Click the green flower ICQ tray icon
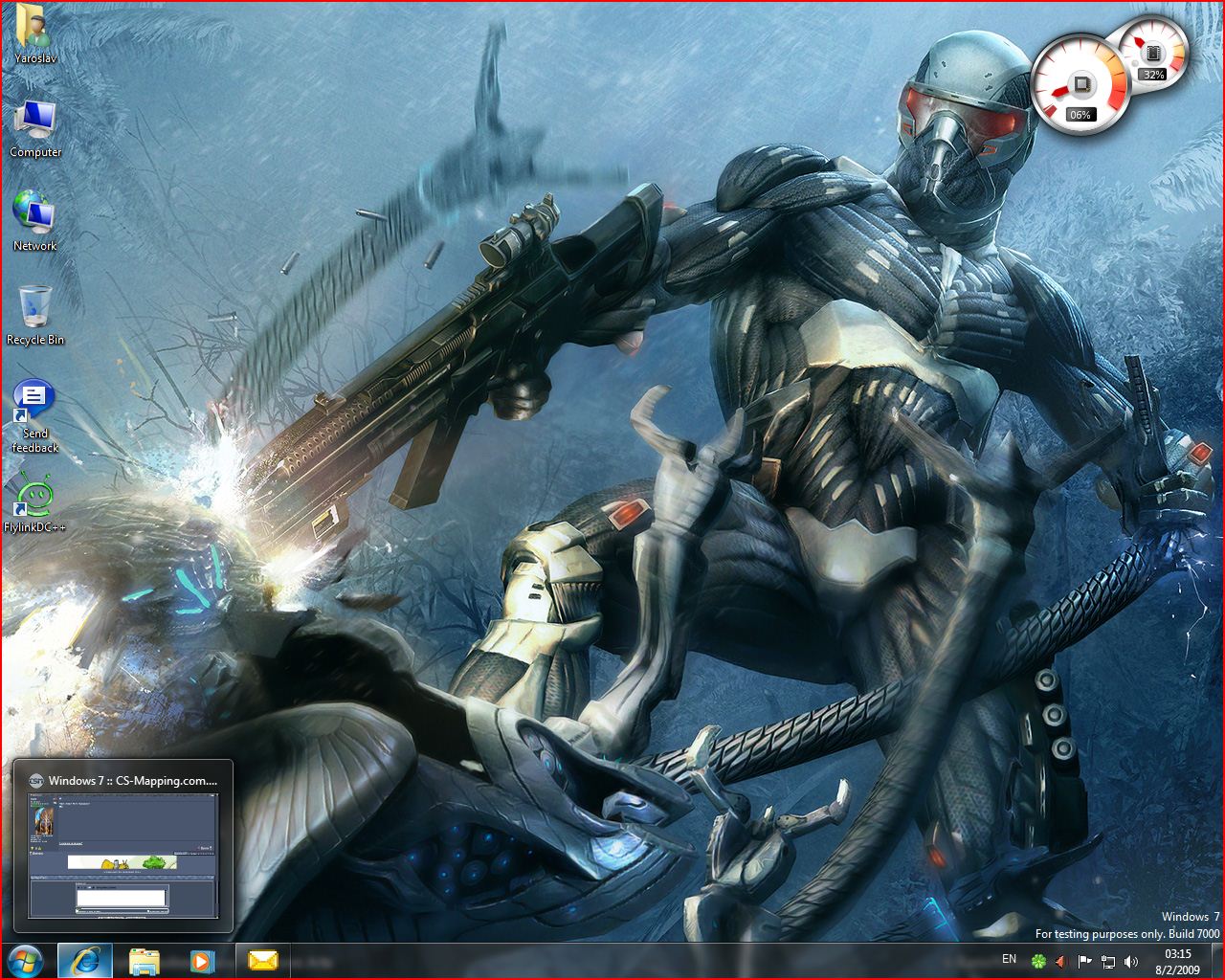The height and width of the screenshot is (980, 1225). pyautogui.click(x=1038, y=961)
